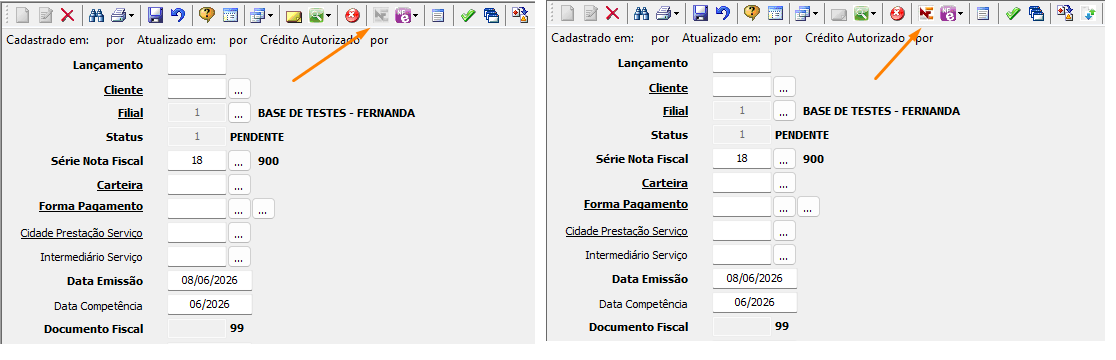This screenshot has height=360, width=1116.
Task: Open Filial lookup ellipsis button, left screenshot
Action: [239, 113]
